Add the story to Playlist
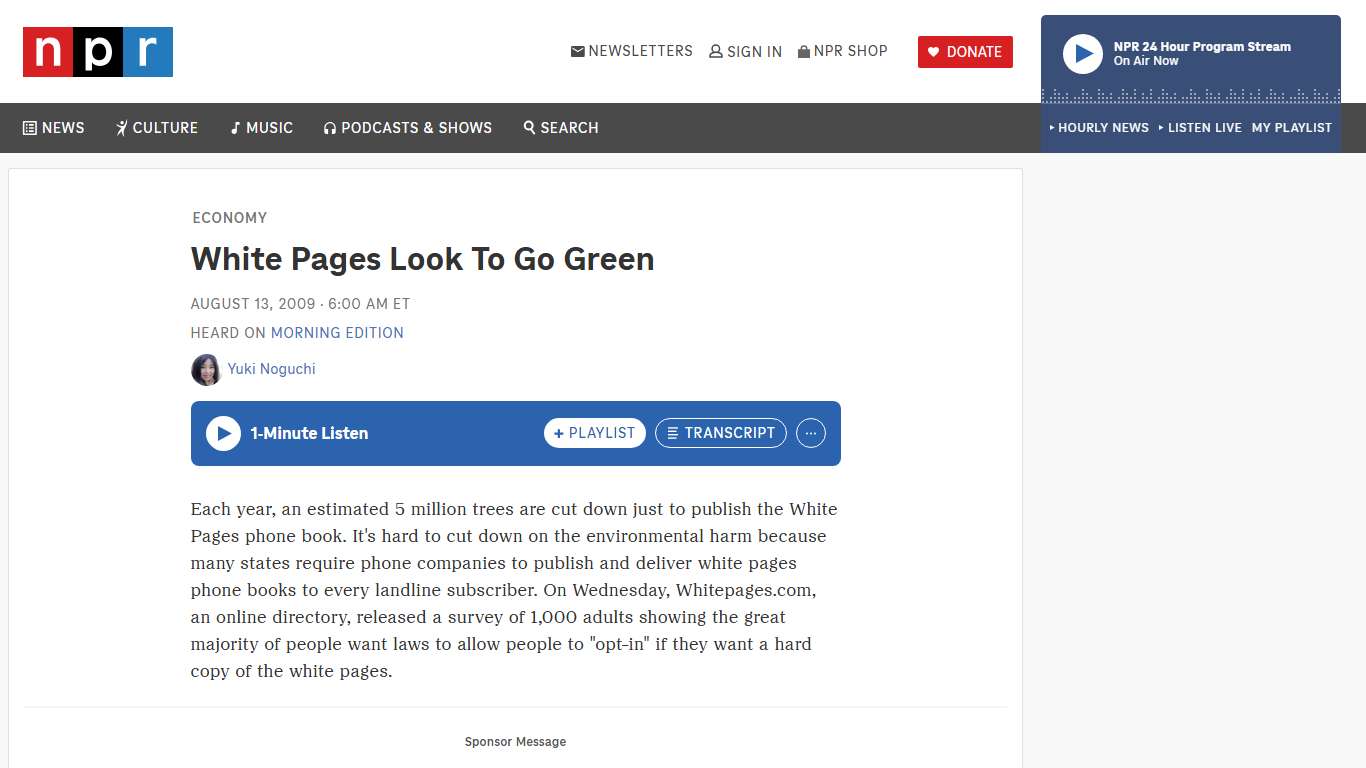The height and width of the screenshot is (768, 1366). 594,433
